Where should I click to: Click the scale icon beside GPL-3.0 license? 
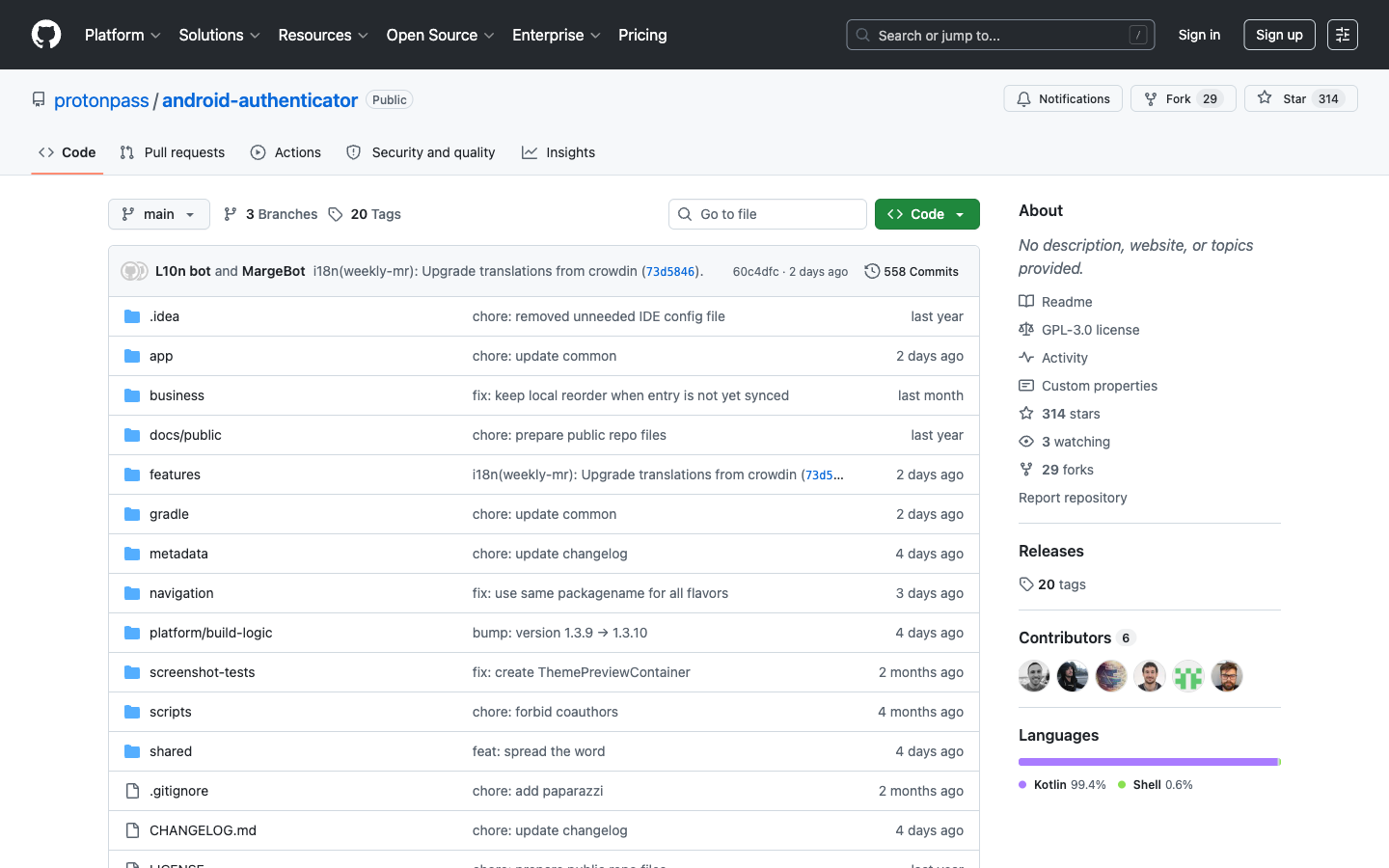coord(1026,330)
